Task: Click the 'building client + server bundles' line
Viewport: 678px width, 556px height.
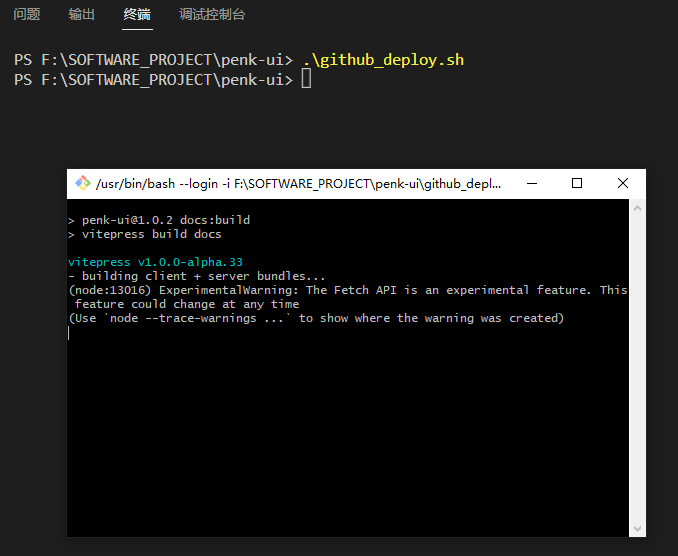Action: point(197,276)
